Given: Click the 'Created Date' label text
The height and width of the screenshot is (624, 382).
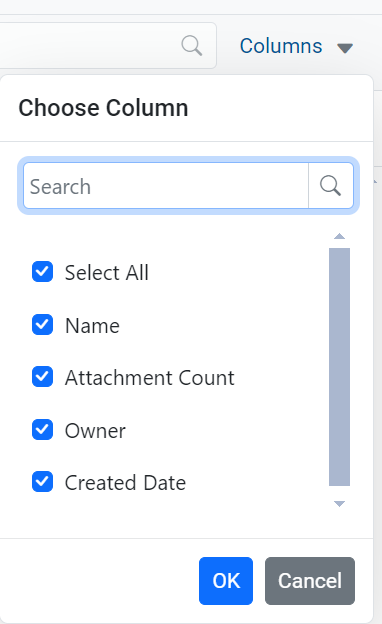Looking at the screenshot, I should click(x=125, y=483).
